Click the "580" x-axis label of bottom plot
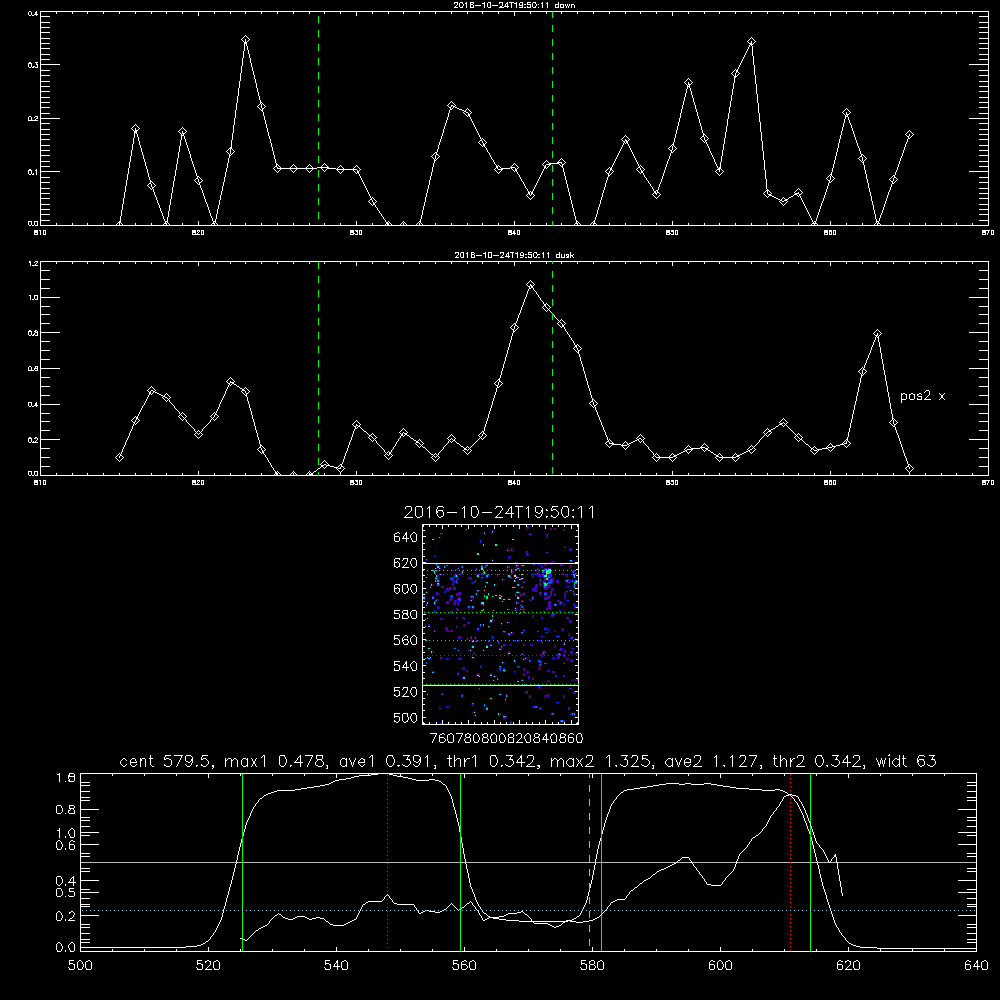This screenshot has height=1000, width=1000. [x=592, y=966]
